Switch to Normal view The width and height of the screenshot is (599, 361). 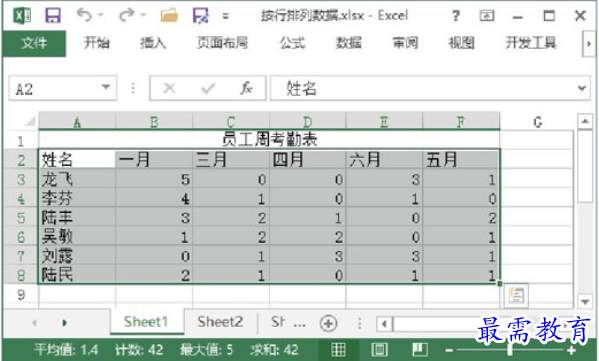338,349
